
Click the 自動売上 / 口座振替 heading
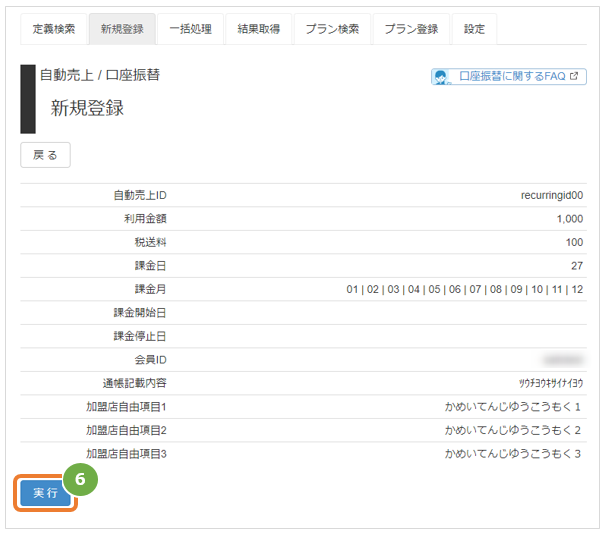[100, 75]
